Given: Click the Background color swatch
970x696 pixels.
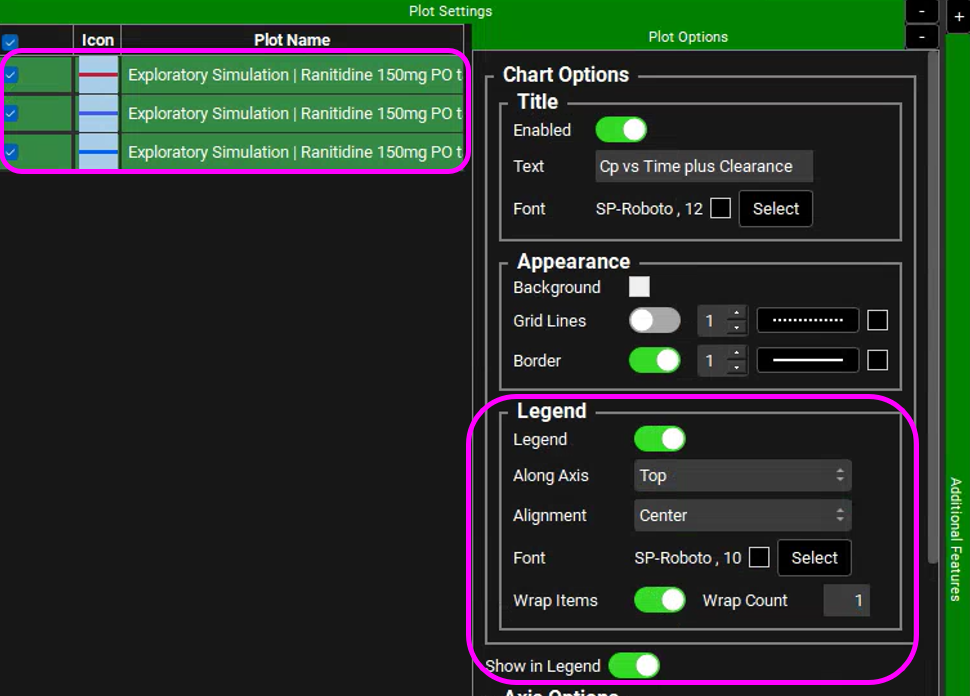Looking at the screenshot, I should (x=639, y=288).
